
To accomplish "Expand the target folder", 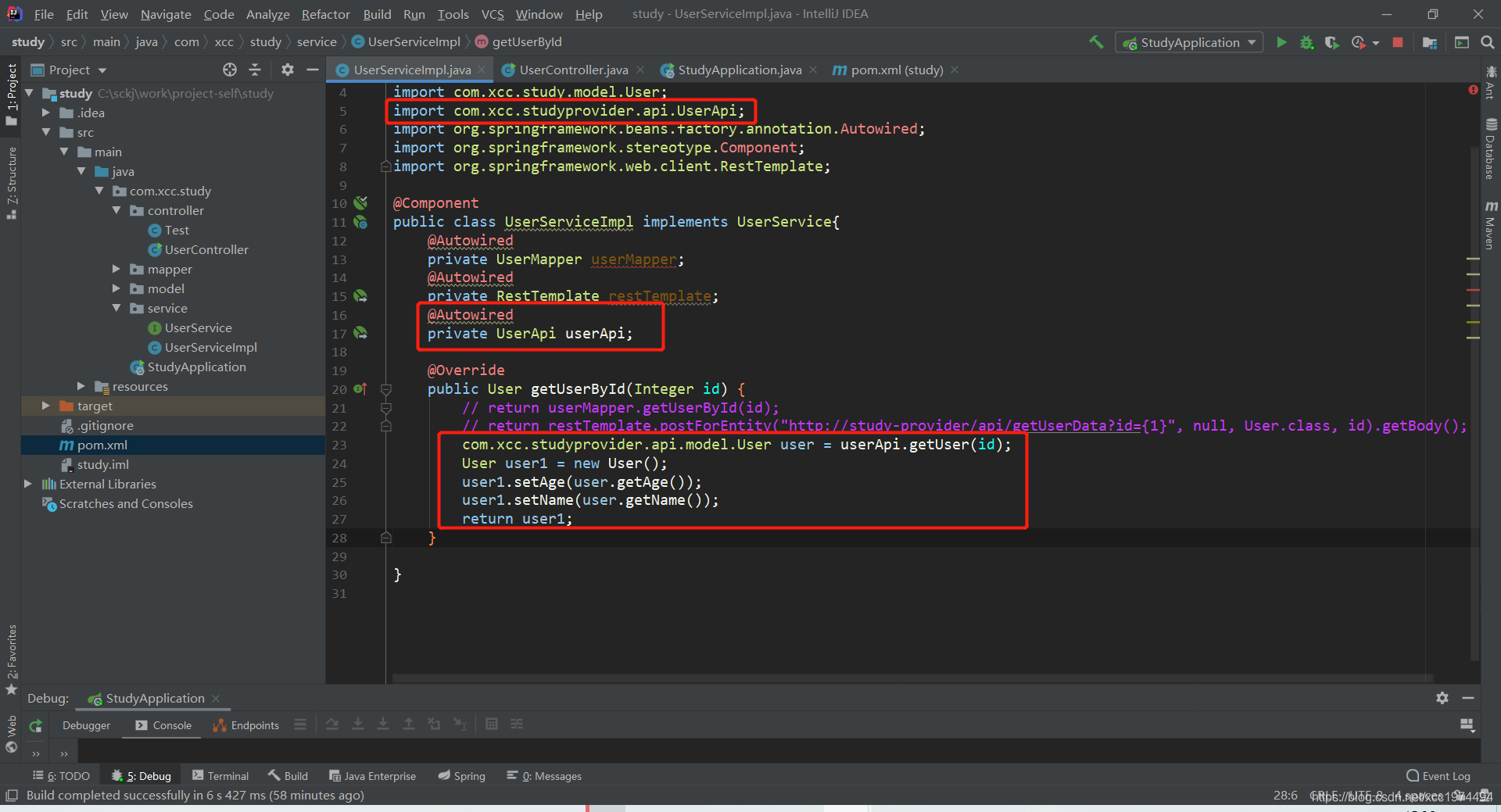I will coord(46,406).
